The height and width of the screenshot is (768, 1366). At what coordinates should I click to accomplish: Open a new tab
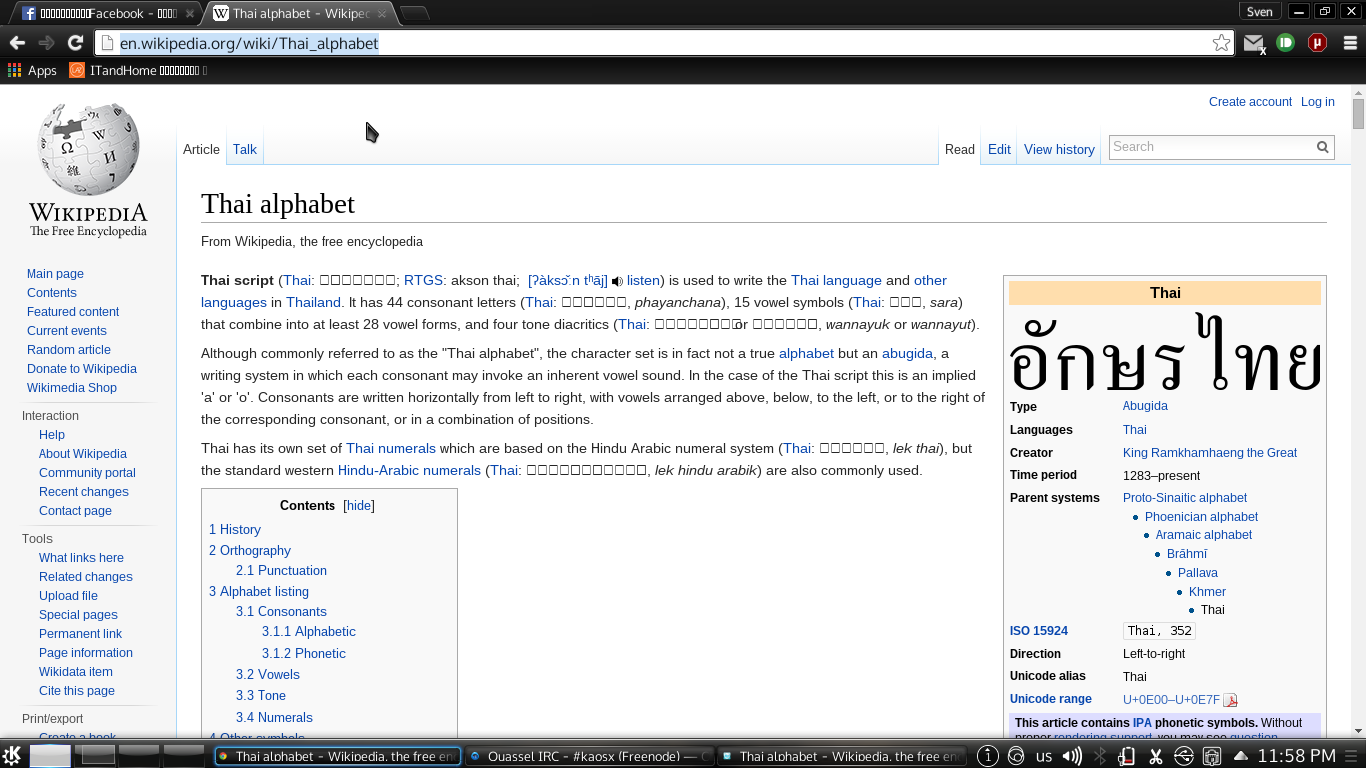pyautogui.click(x=414, y=13)
